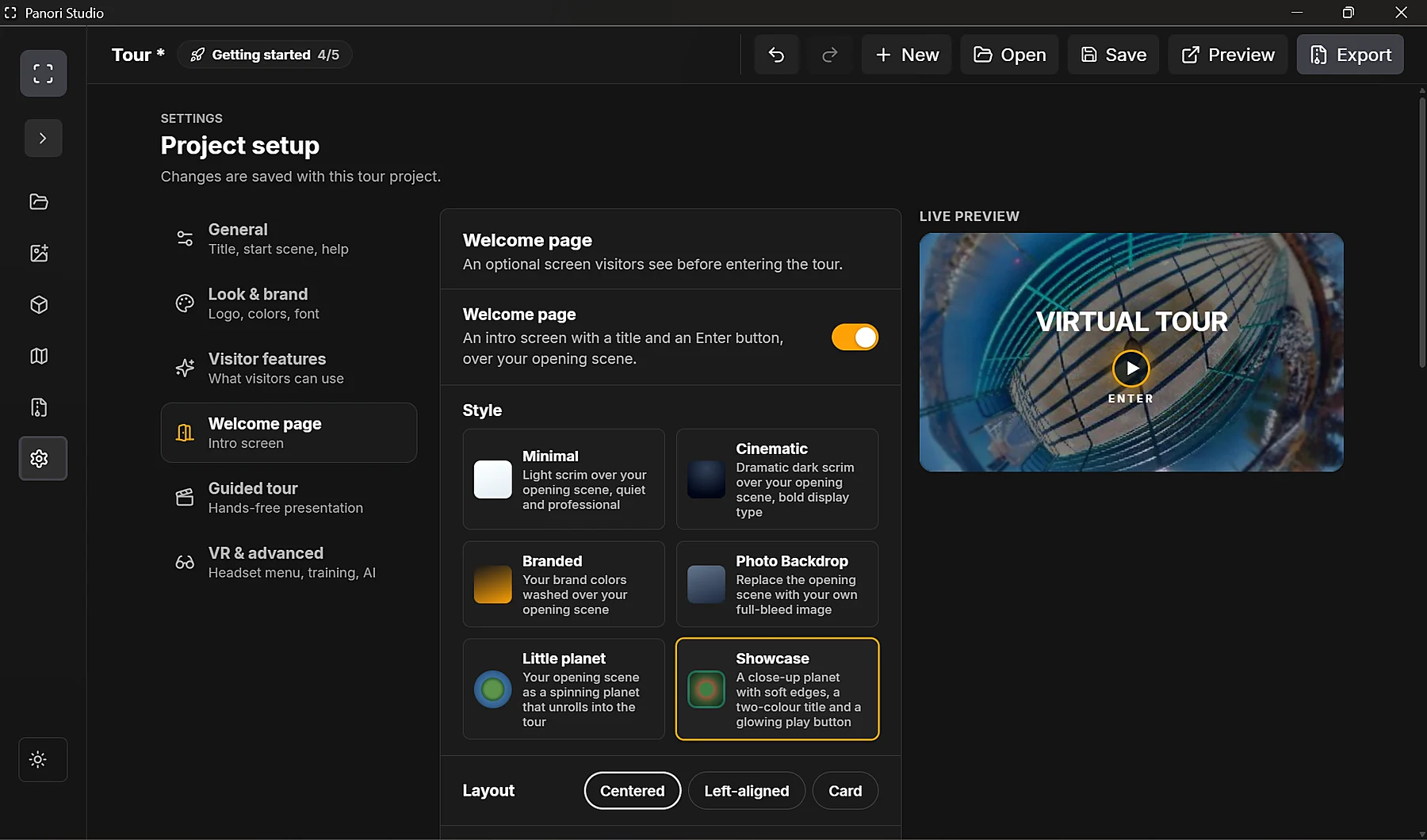1427x840 pixels.
Task: Select Card layout option
Action: click(x=845, y=791)
